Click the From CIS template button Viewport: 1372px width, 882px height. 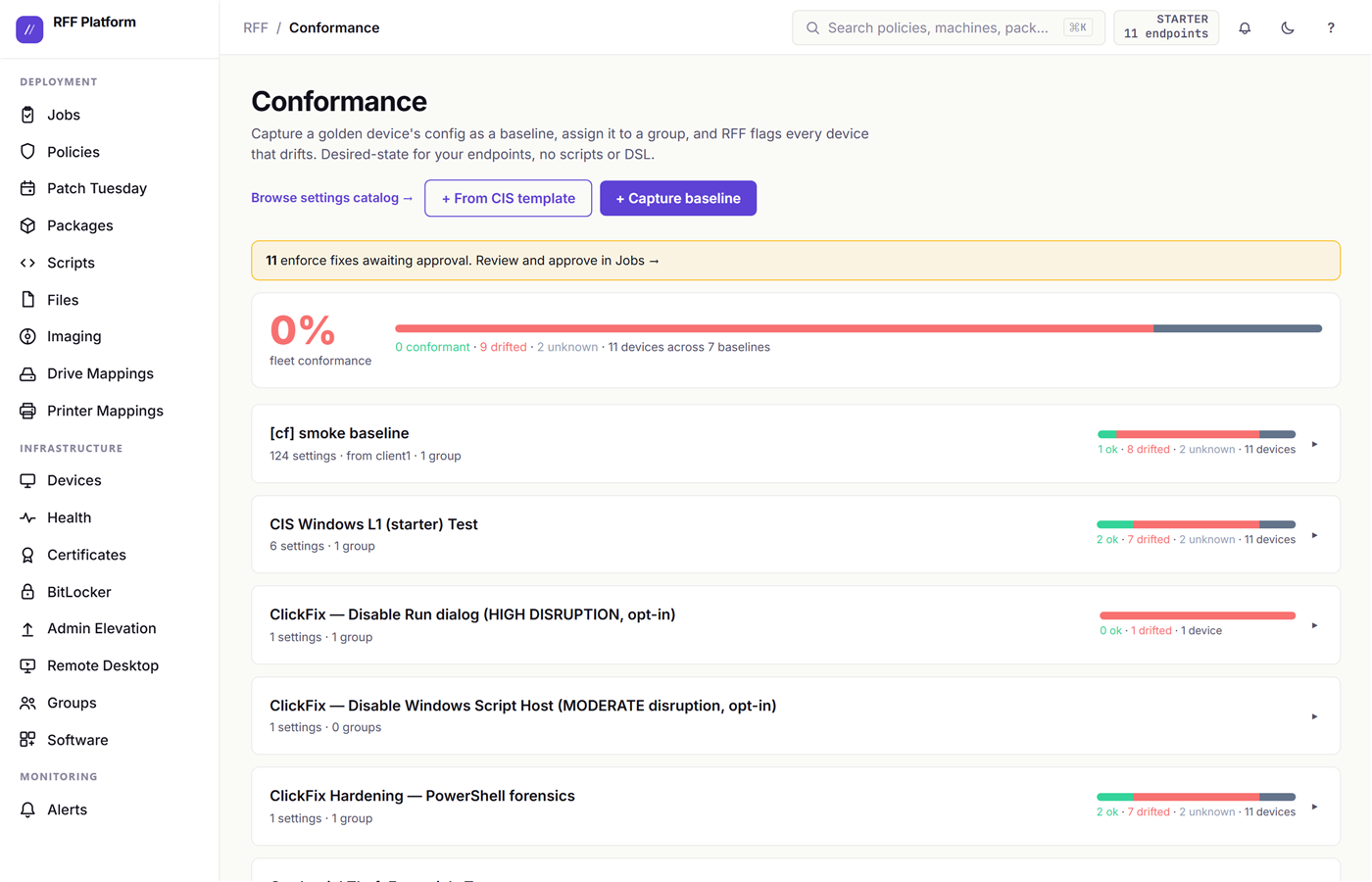click(x=508, y=198)
